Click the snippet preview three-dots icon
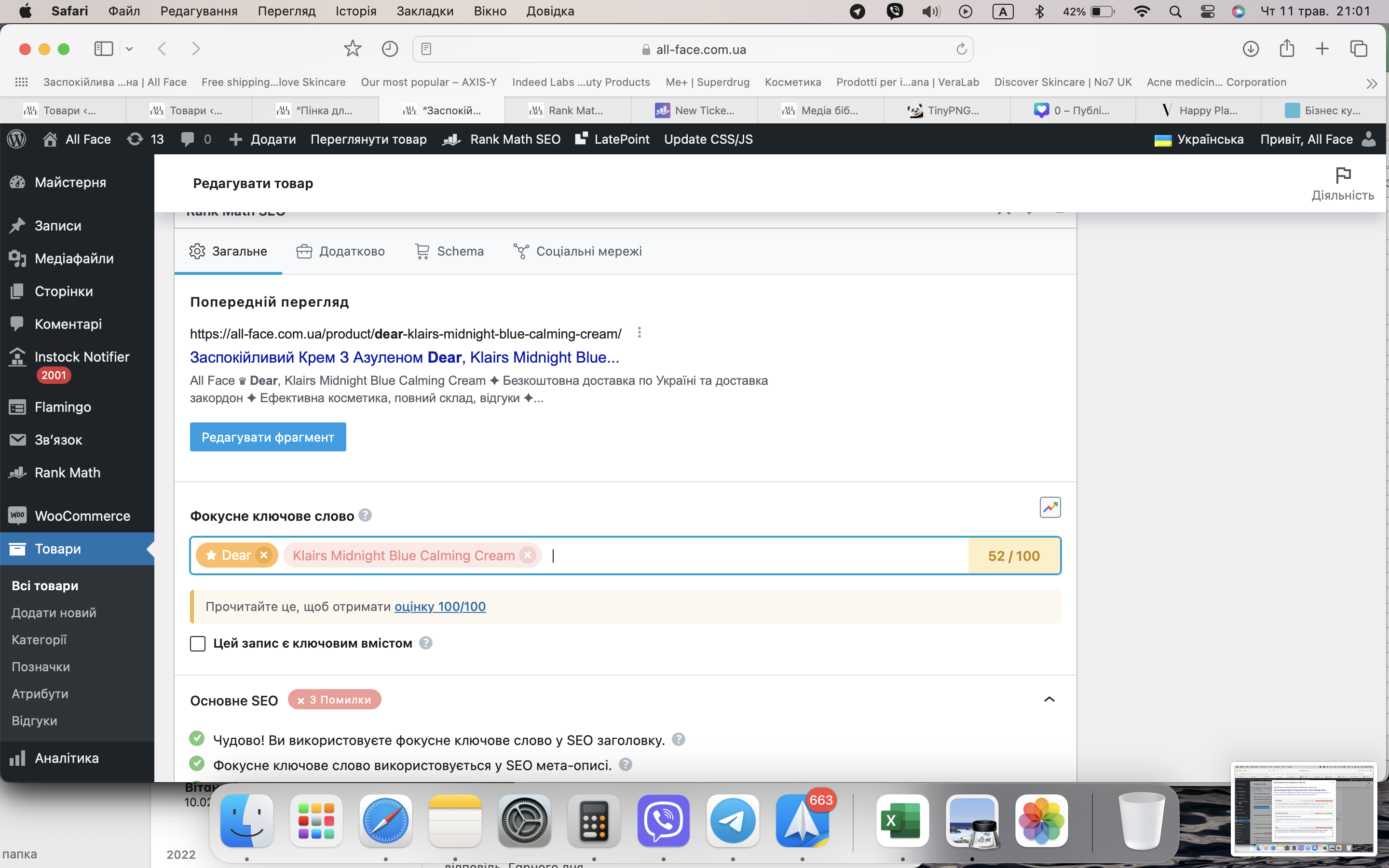The height and width of the screenshot is (868, 1389). tap(640, 333)
